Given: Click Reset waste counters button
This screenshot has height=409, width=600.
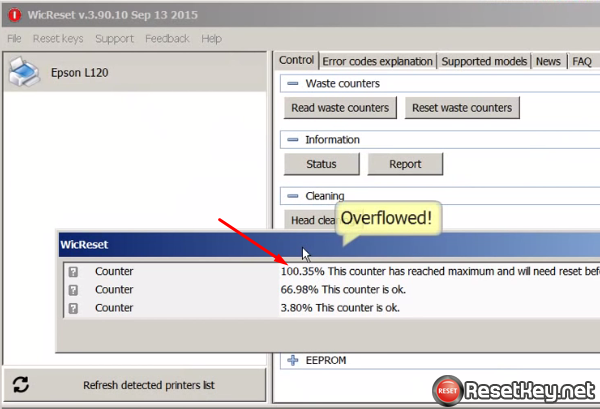Looking at the screenshot, I should click(462, 108).
